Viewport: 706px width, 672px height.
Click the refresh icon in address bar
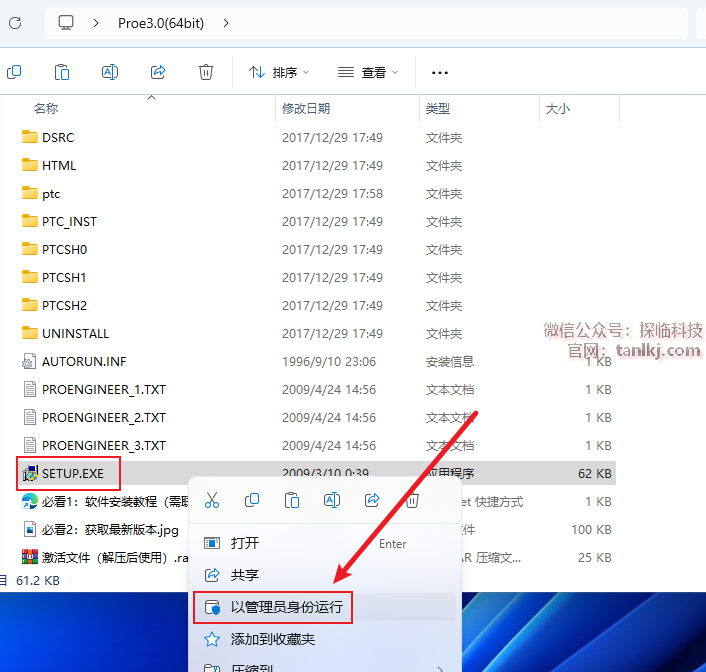15,23
